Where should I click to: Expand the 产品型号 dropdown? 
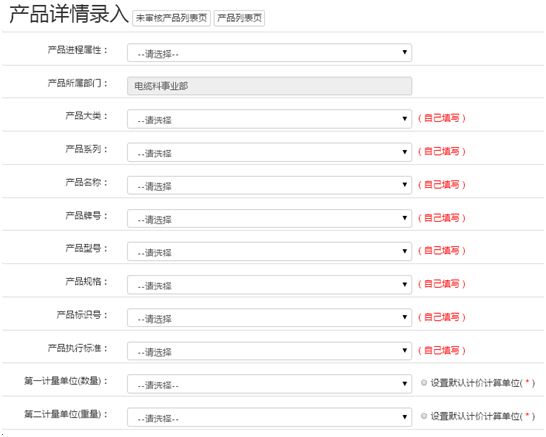click(270, 251)
